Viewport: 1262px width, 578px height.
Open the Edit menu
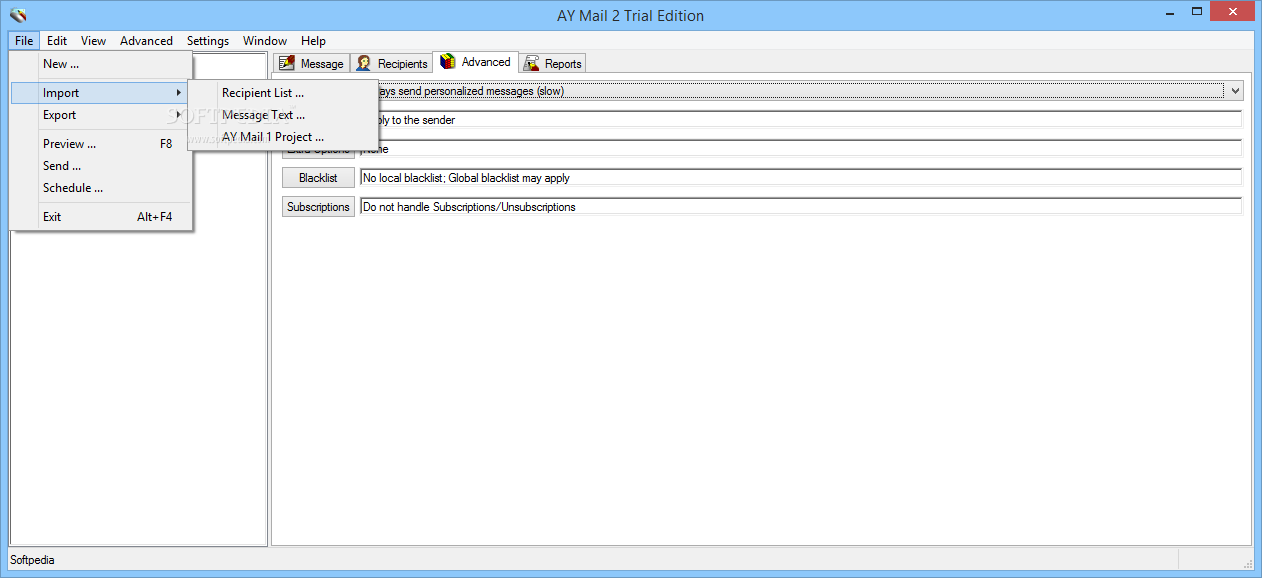point(57,41)
